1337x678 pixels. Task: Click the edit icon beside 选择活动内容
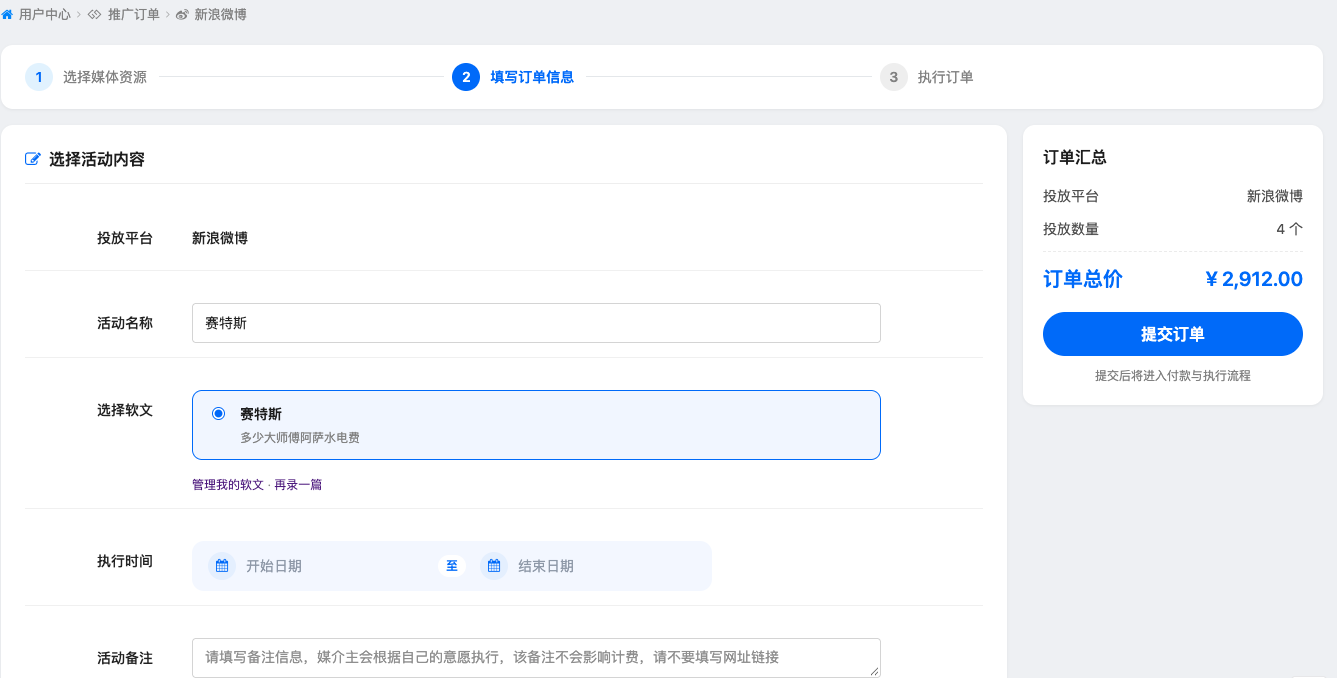point(33,159)
